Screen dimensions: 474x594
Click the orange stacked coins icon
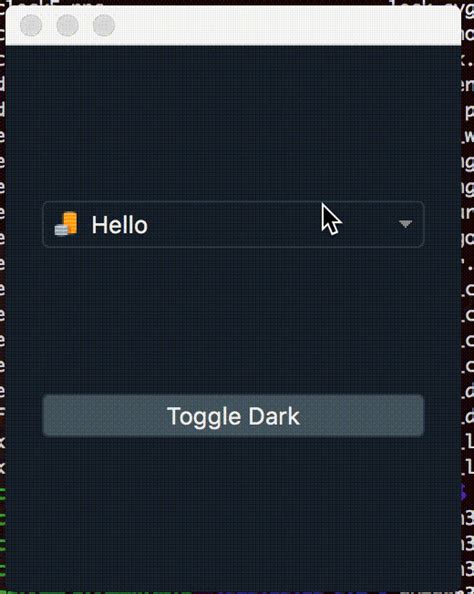69,222
